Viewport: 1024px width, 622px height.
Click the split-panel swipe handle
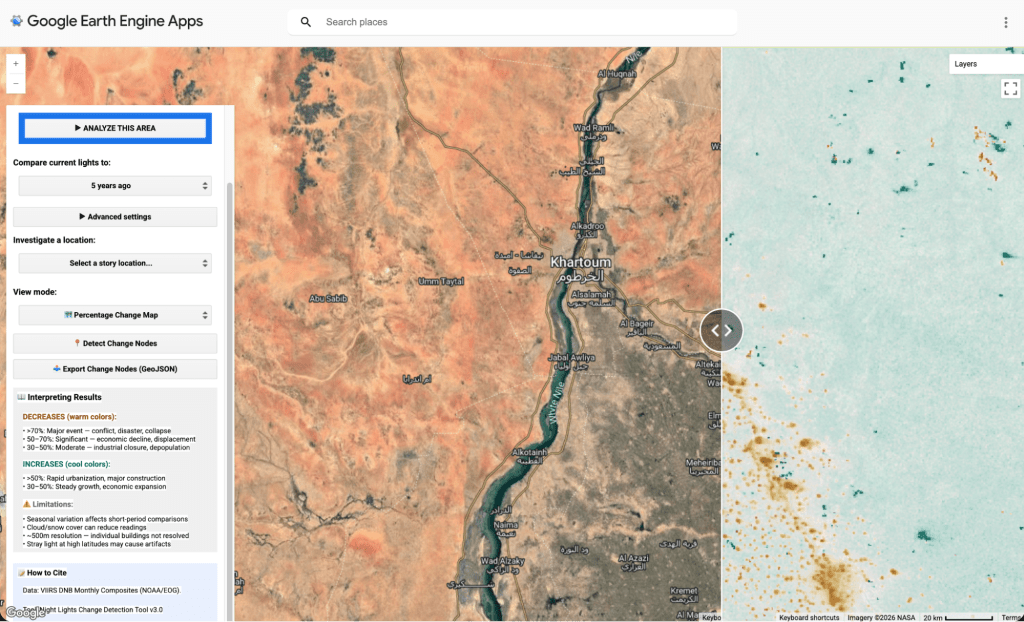721,331
